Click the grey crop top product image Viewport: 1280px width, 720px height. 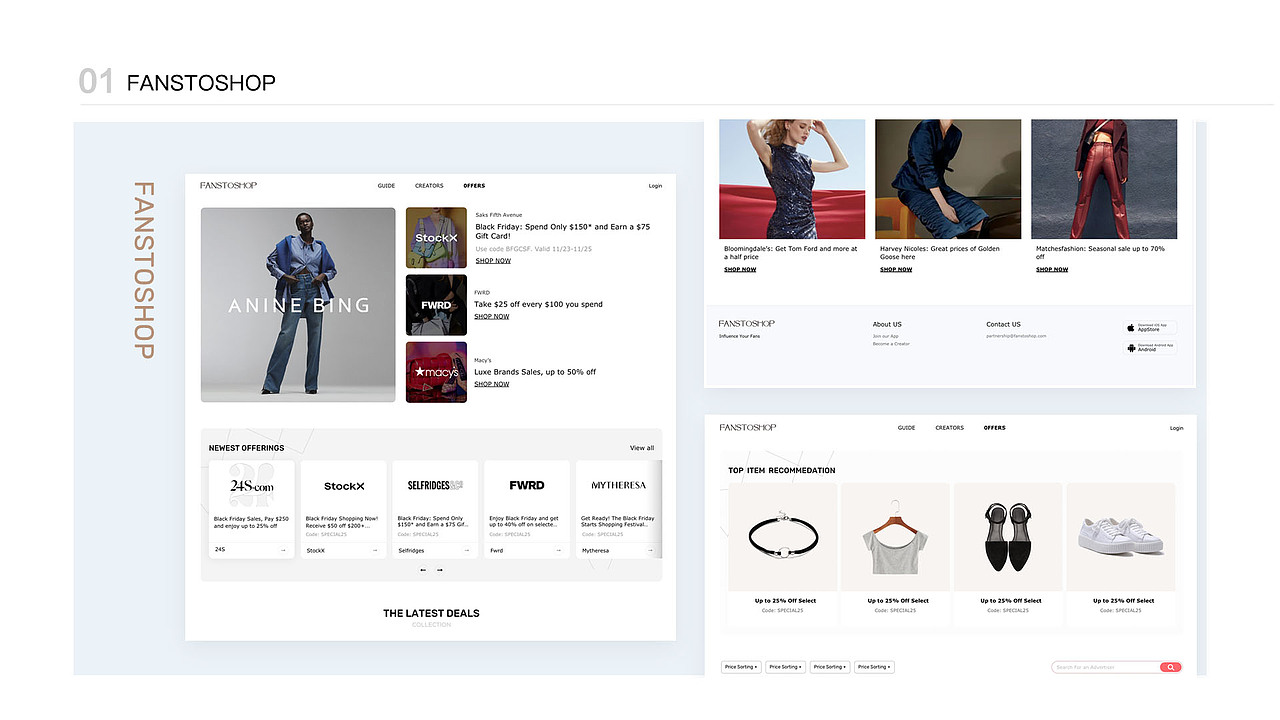[x=895, y=535]
